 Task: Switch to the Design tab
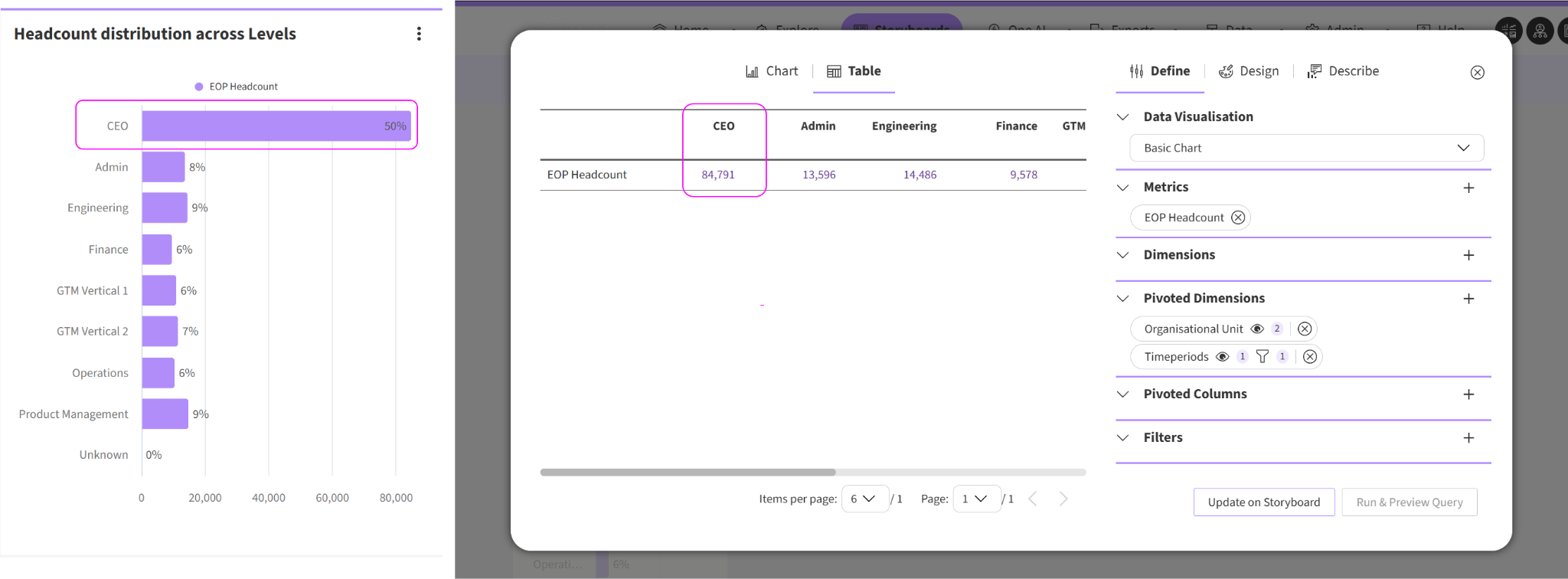[1249, 71]
